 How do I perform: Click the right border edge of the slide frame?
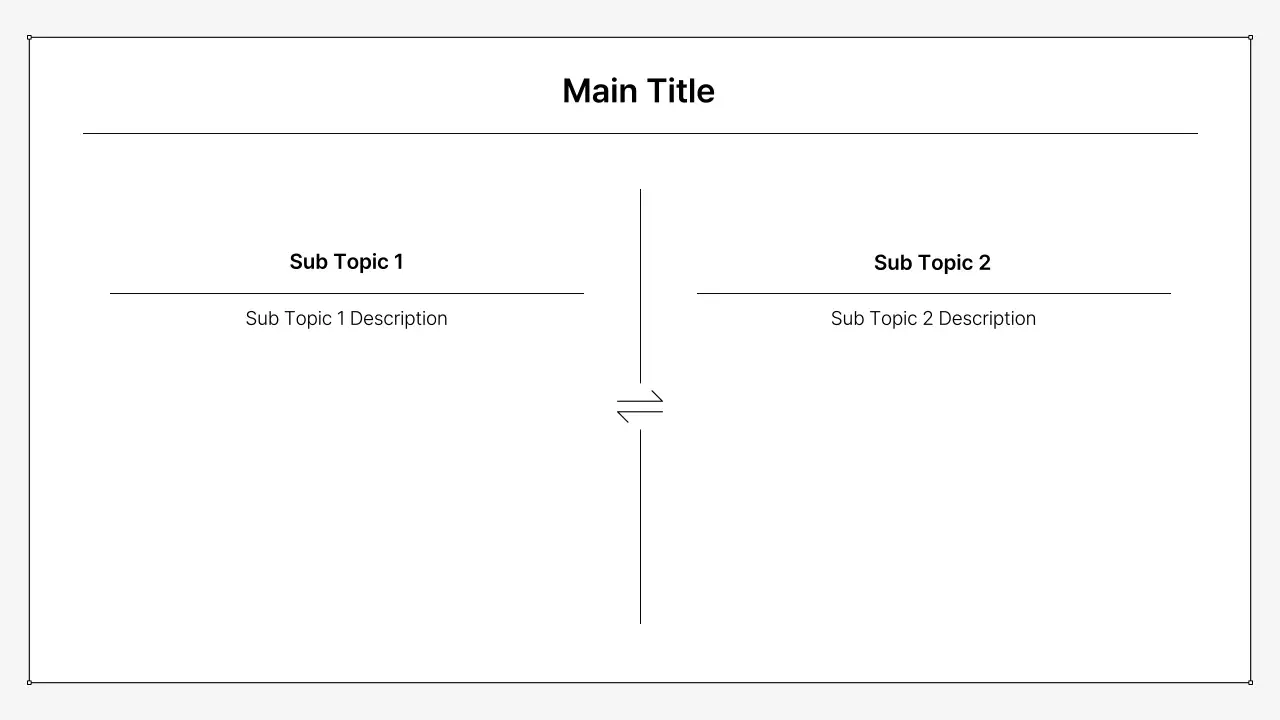[1250, 360]
